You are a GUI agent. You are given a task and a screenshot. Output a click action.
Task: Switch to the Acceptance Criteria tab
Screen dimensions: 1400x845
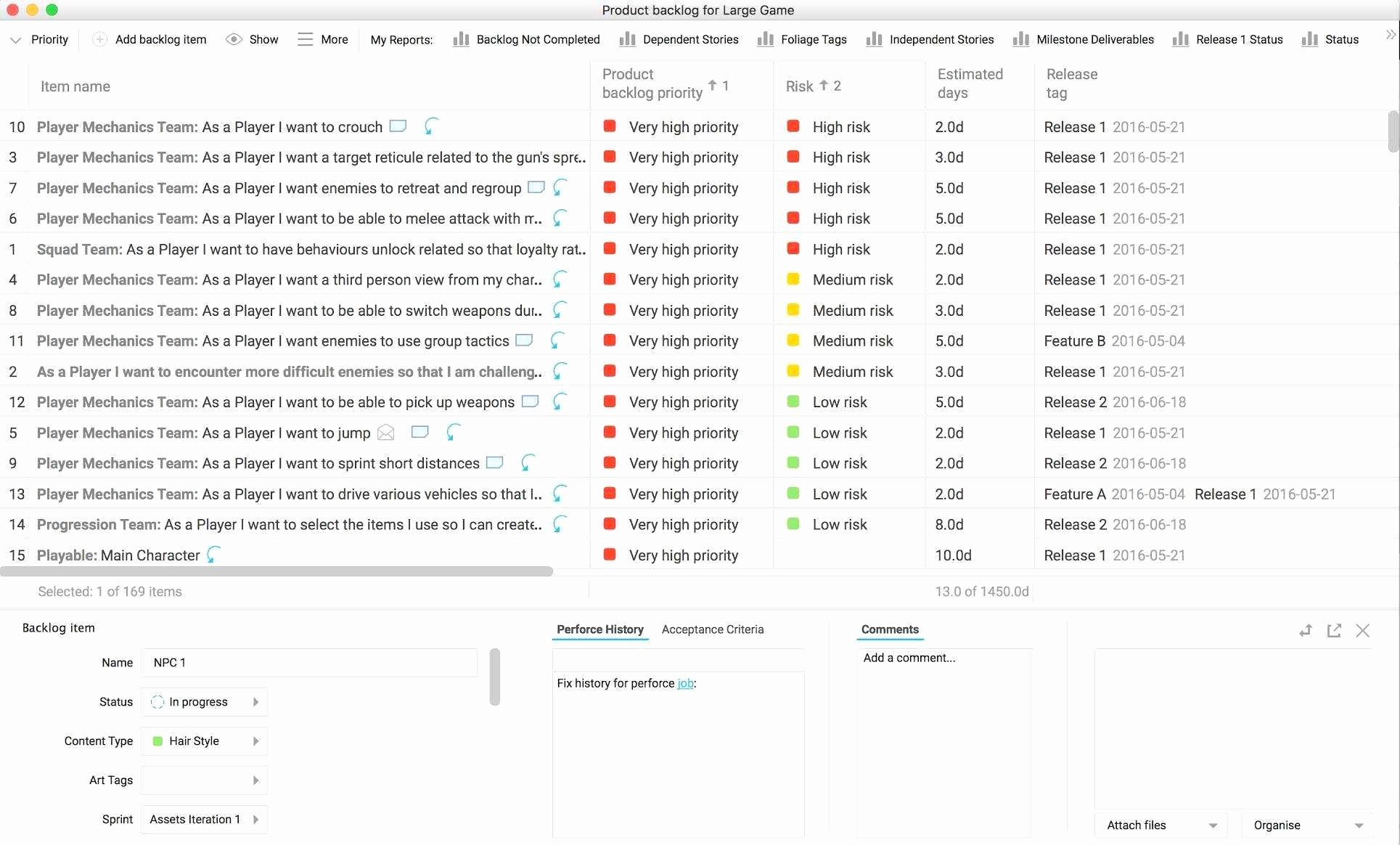click(x=712, y=628)
